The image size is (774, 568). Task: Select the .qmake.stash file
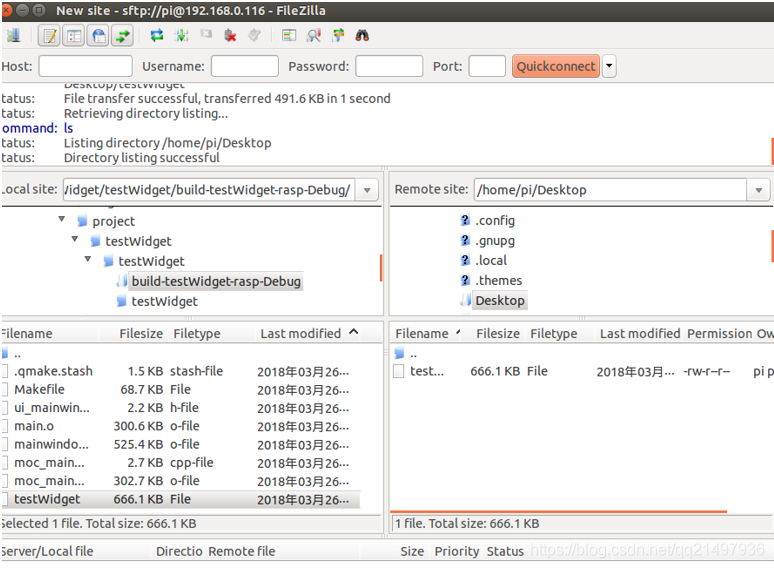pos(181,371)
